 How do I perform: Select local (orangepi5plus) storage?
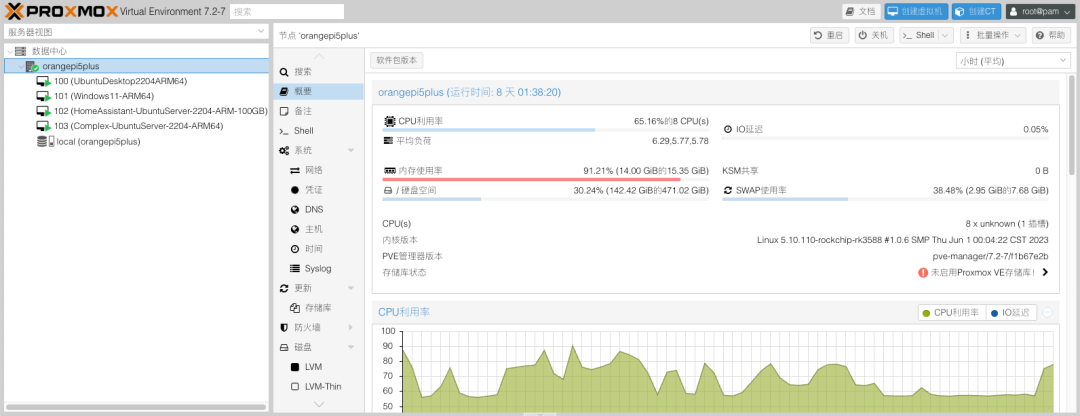click(98, 141)
